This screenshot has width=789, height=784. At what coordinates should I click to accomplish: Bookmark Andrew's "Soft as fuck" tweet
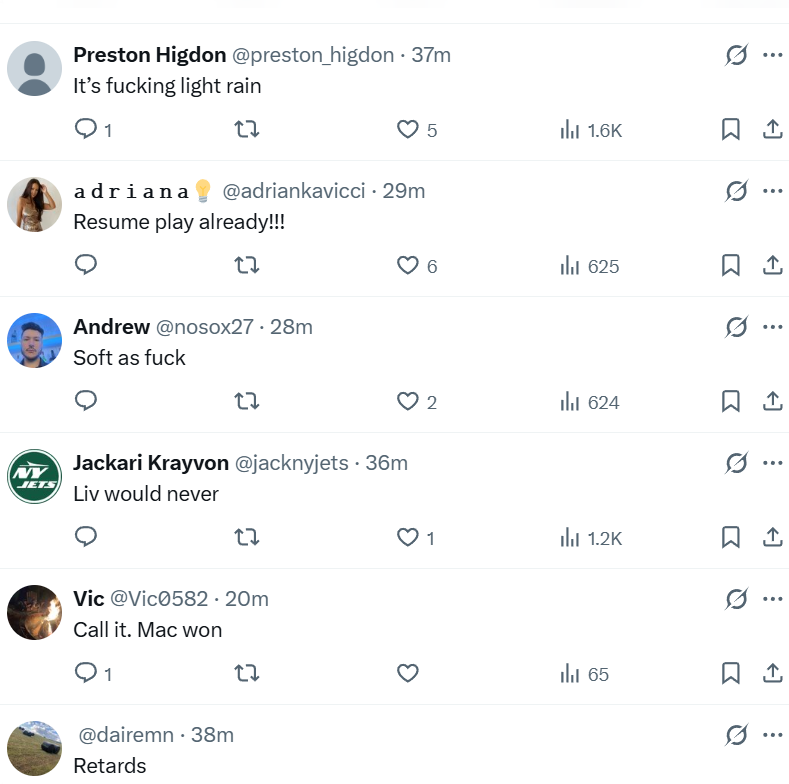click(x=731, y=401)
